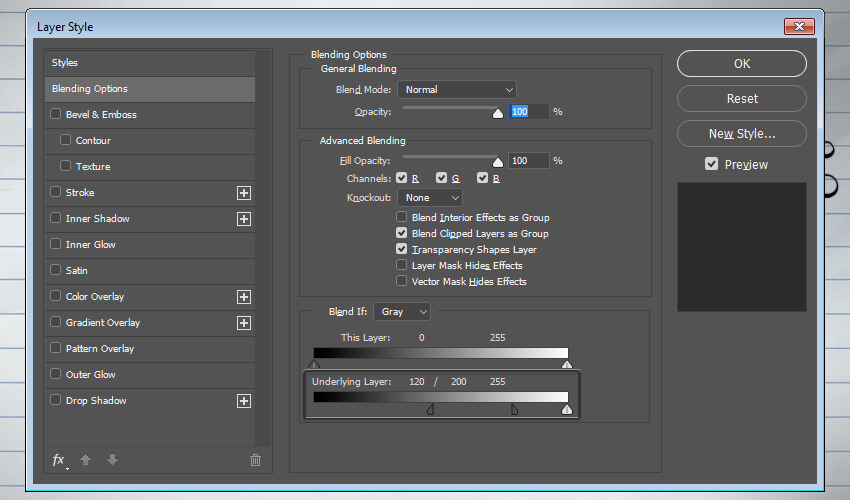Screen dimensions: 850x500
Task: Open Bevel & Emboss settings row
Action: click(x=150, y=115)
